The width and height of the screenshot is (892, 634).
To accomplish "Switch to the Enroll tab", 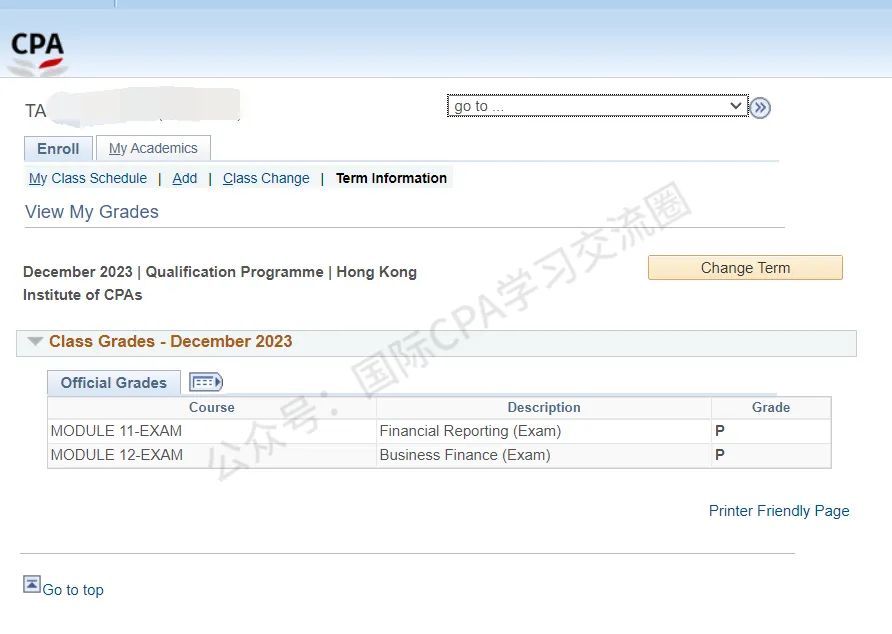I will (58, 149).
